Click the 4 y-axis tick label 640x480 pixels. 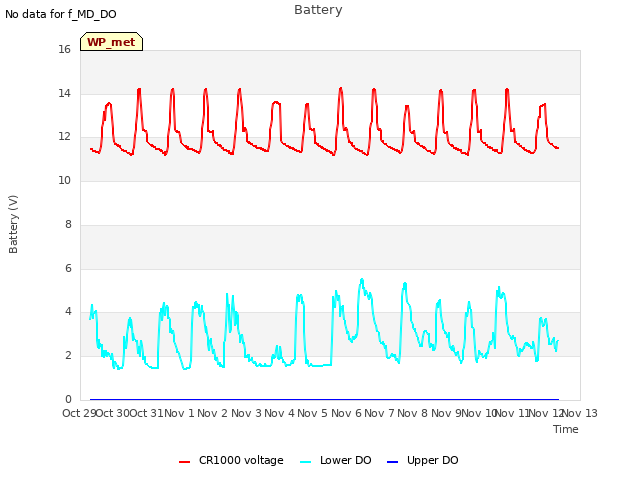pos(68,312)
